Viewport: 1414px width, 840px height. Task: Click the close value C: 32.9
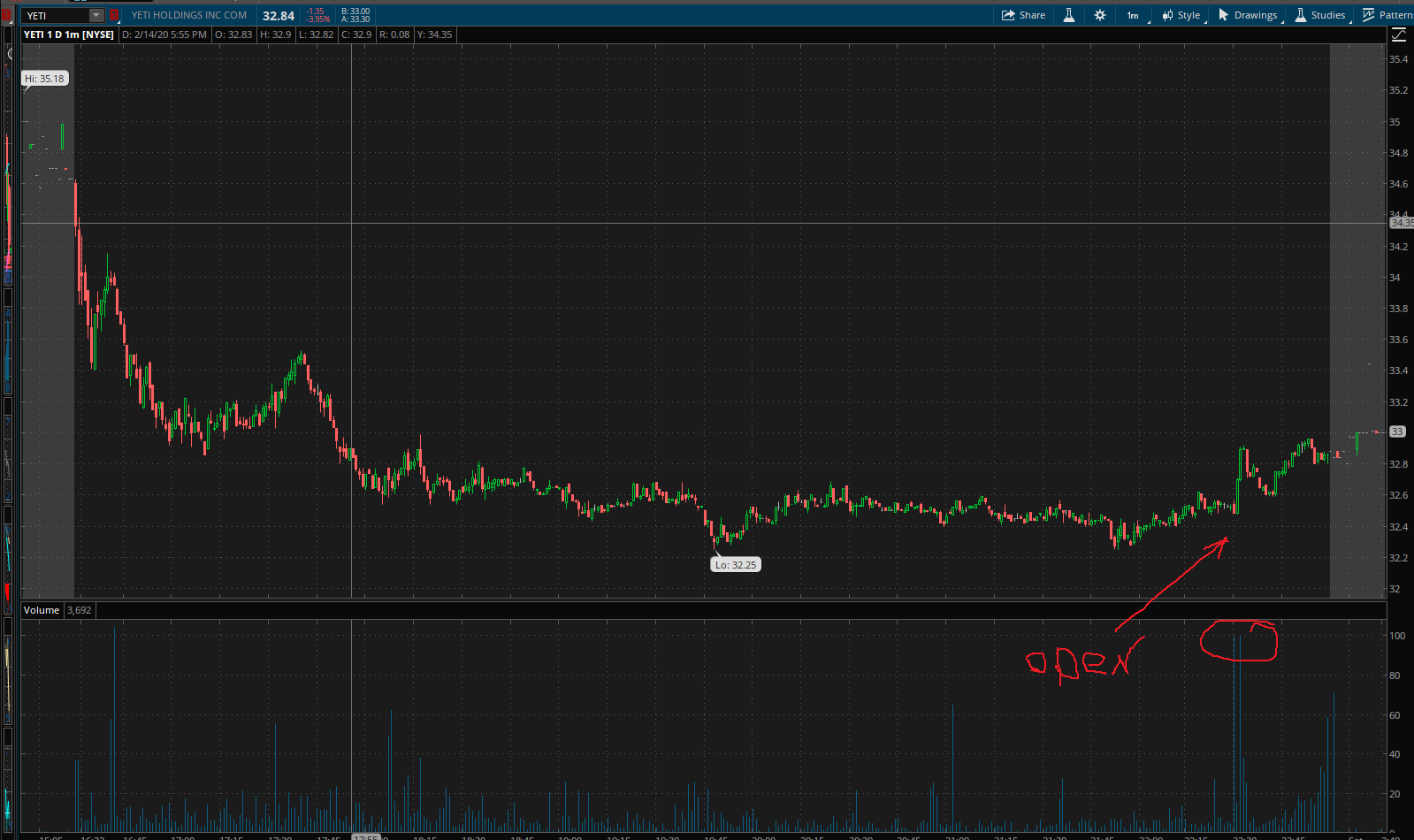(356, 34)
